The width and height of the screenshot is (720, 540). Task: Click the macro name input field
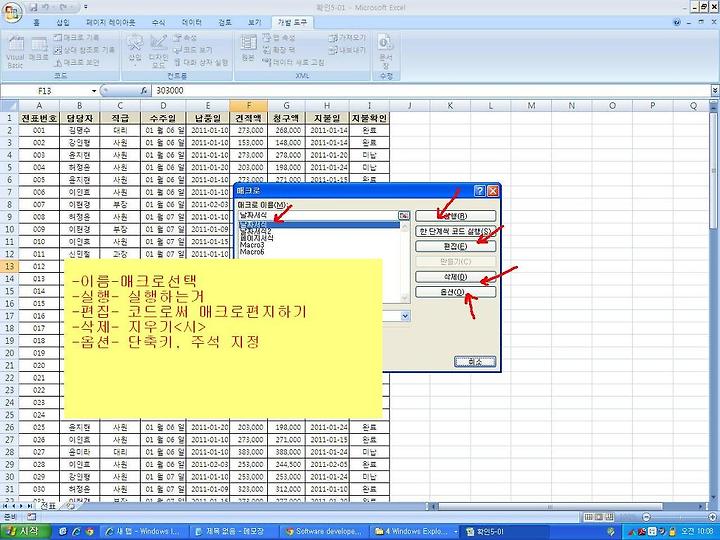click(318, 215)
